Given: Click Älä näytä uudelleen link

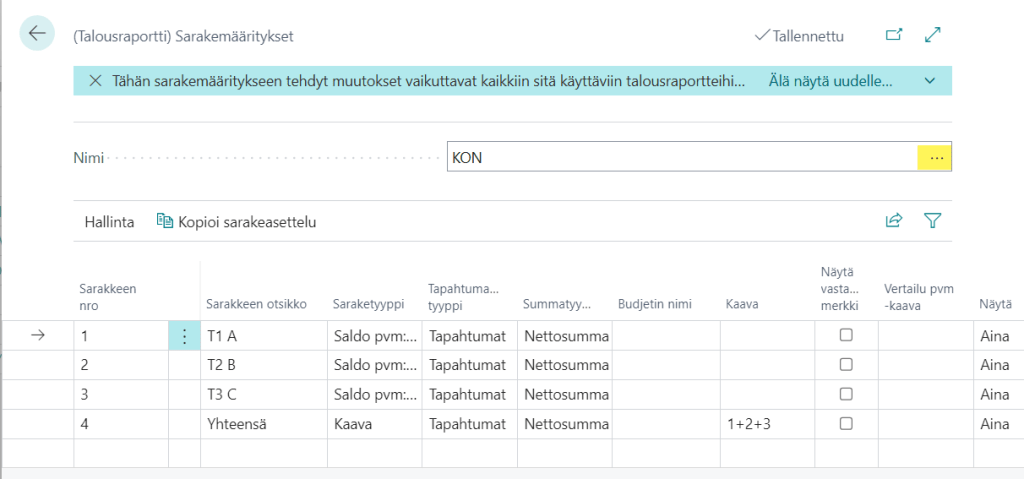Looking at the screenshot, I should (x=829, y=81).
